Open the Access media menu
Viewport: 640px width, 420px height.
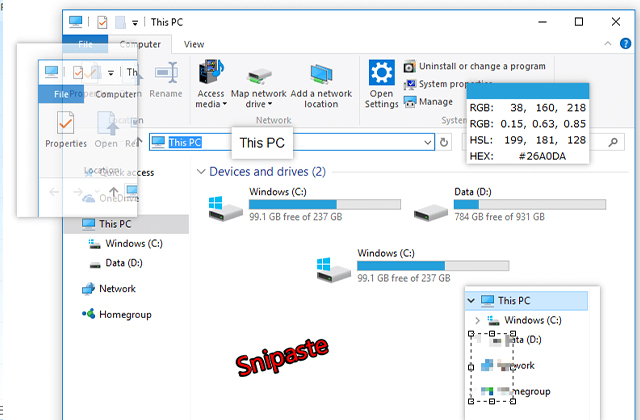(211, 83)
